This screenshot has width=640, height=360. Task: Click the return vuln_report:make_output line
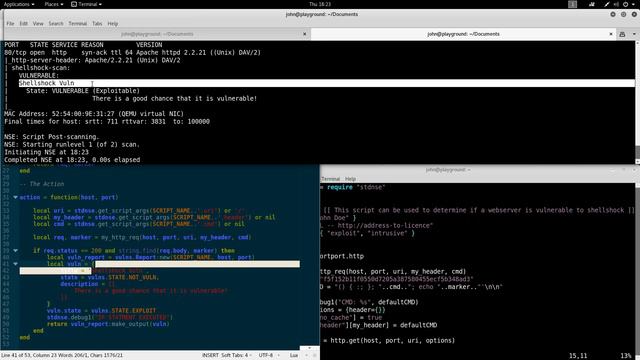coord(108,324)
